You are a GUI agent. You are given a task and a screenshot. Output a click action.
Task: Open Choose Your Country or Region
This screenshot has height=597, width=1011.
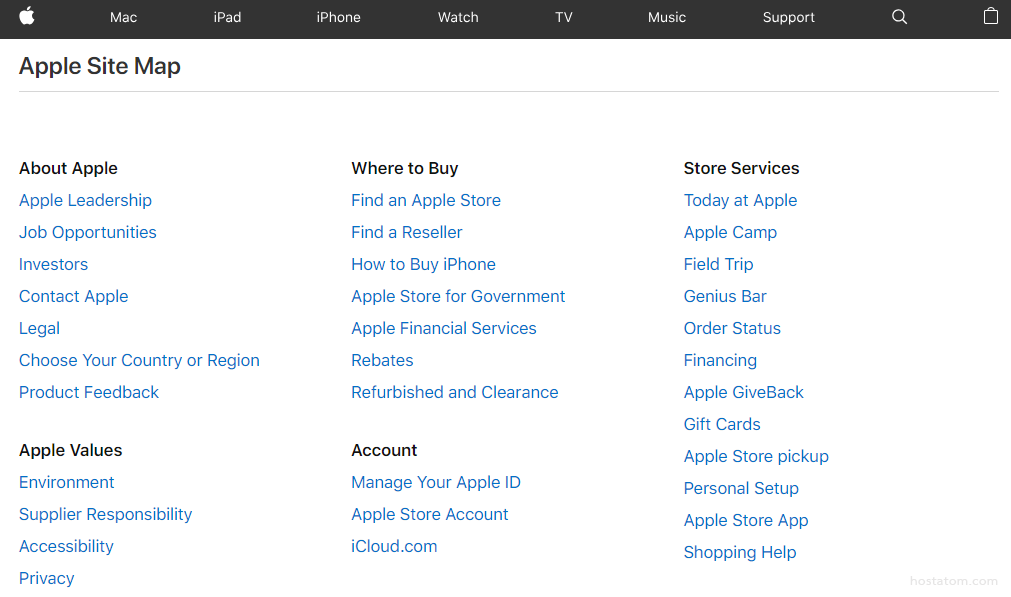point(139,360)
